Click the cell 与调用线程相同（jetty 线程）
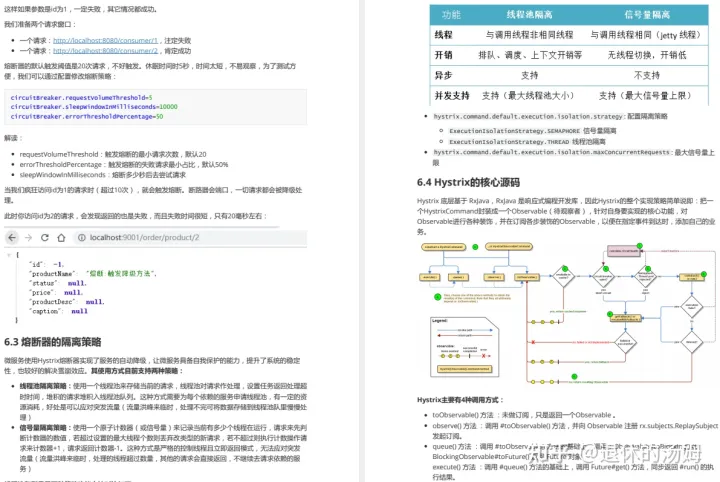This screenshot has width=720, height=482. 647,35
